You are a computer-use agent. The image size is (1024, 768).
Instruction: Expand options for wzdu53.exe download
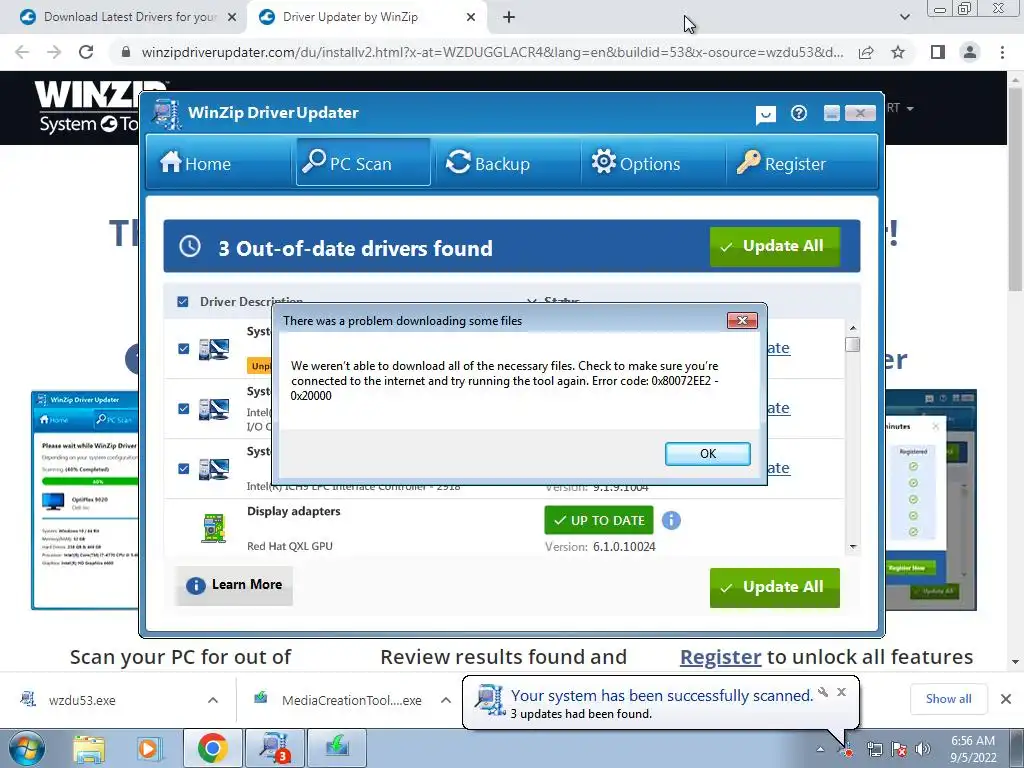(x=213, y=700)
